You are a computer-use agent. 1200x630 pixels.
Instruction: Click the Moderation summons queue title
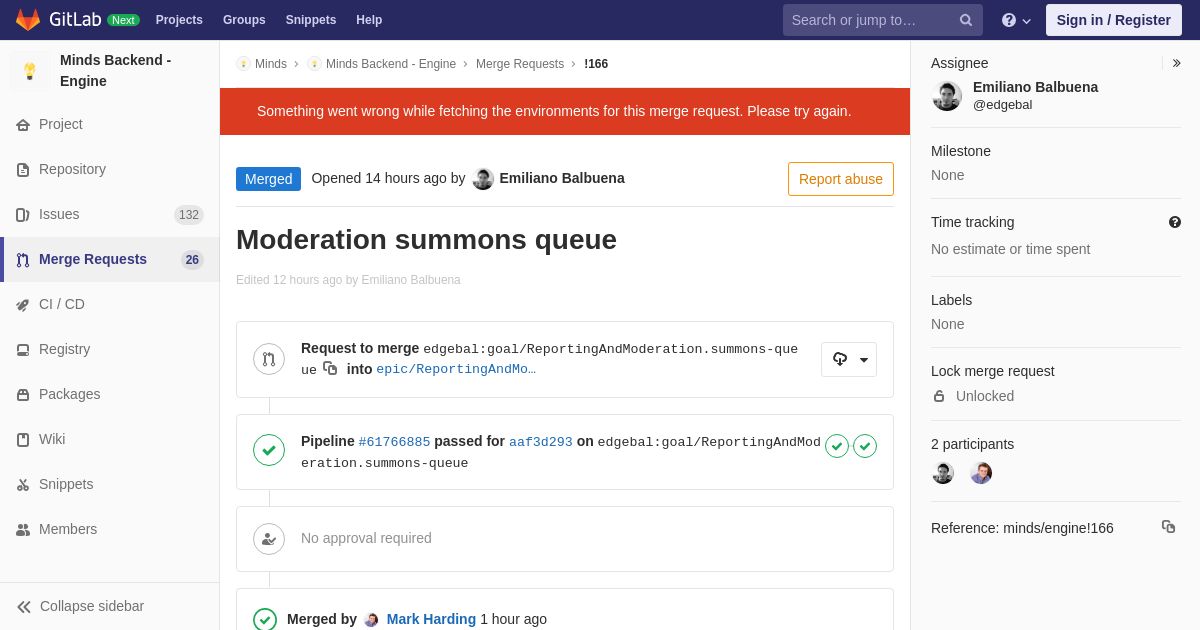coord(426,240)
